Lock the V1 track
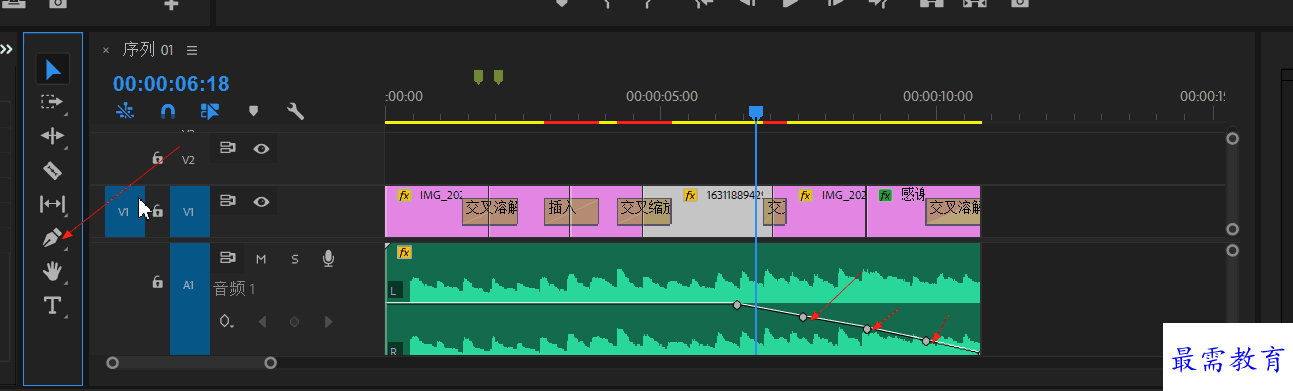The image size is (1293, 391). 157,211
